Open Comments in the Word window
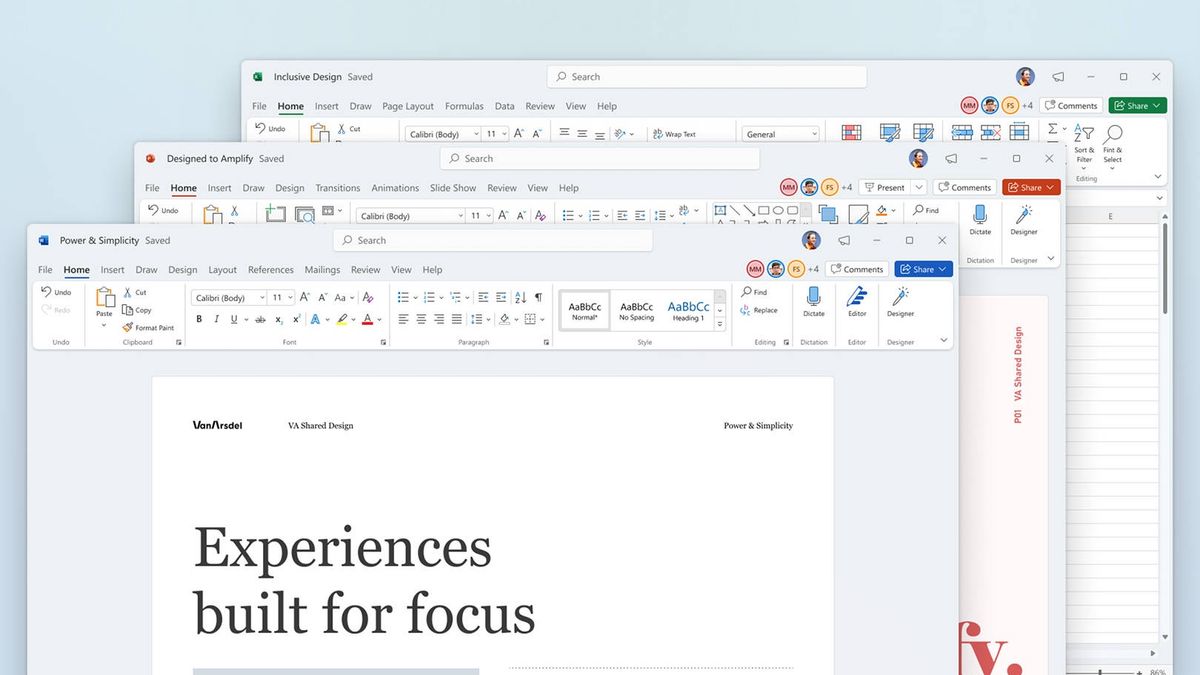 pyautogui.click(x=857, y=269)
